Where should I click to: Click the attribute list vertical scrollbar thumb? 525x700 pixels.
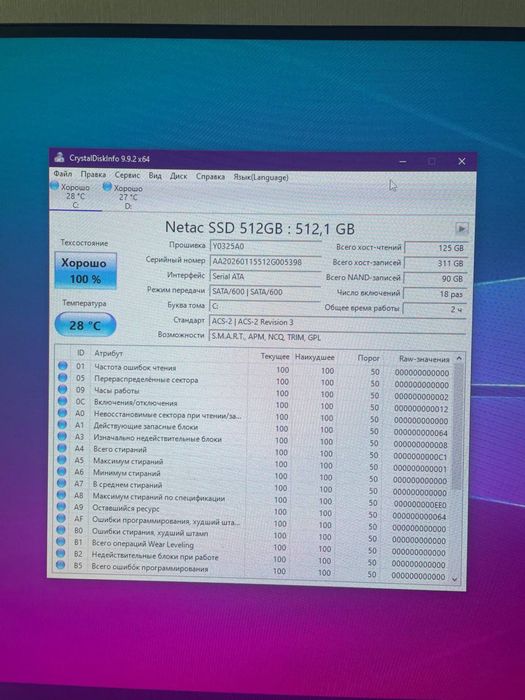[458, 426]
